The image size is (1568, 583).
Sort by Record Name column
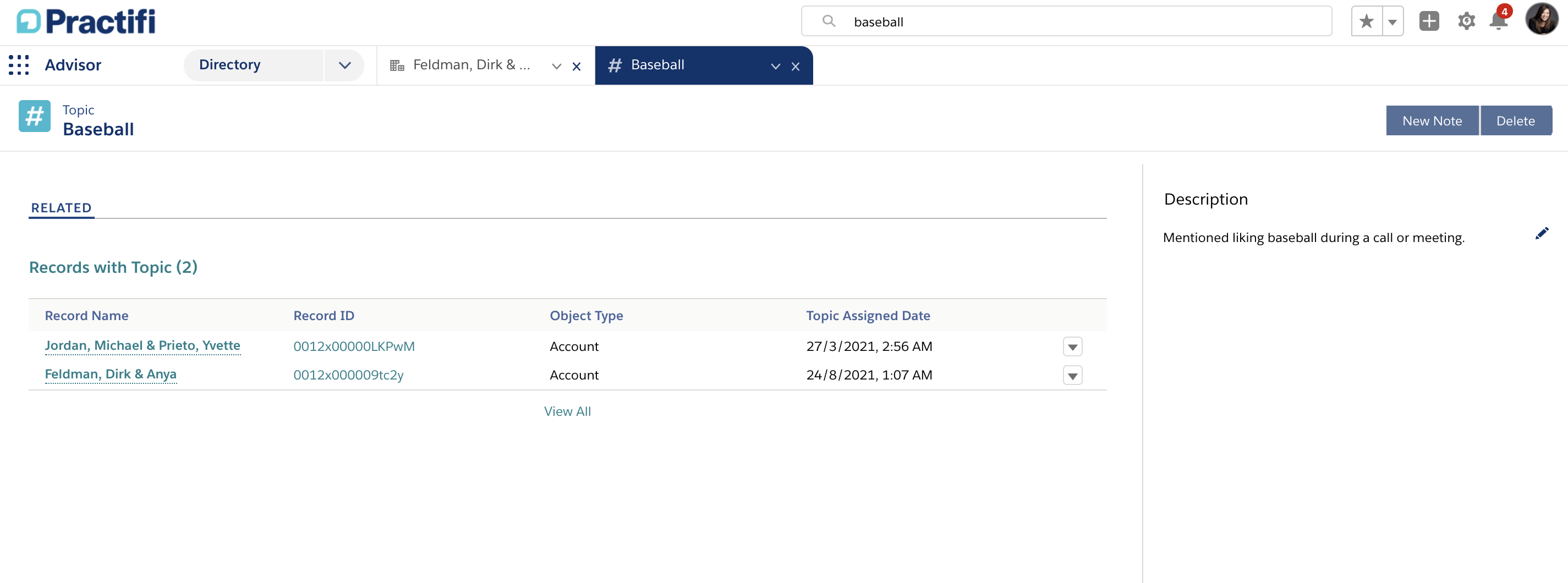click(x=86, y=315)
